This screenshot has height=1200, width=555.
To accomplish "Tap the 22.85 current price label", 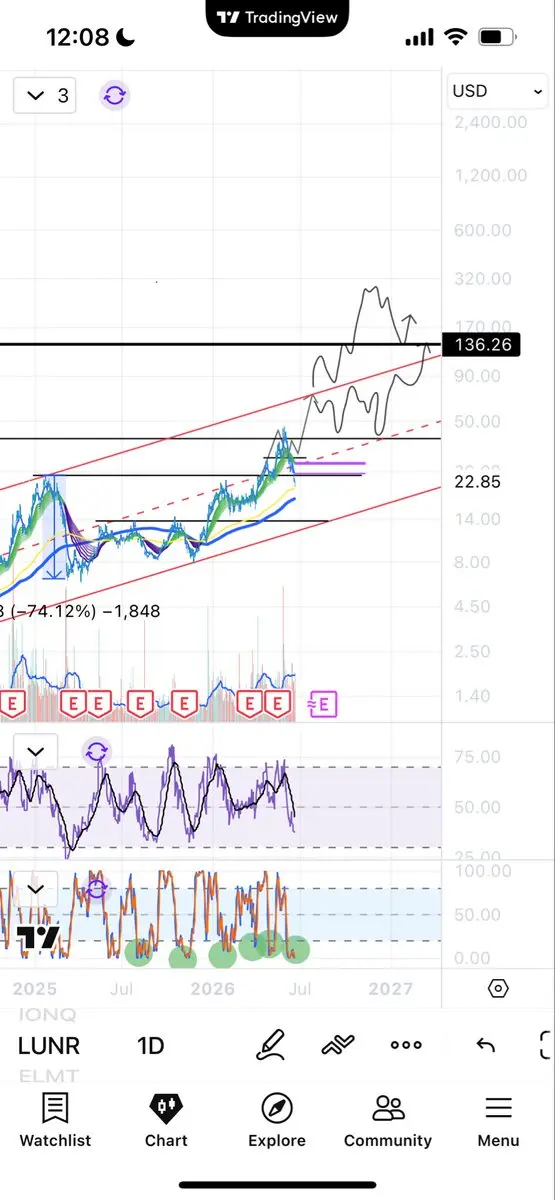I will [477, 482].
